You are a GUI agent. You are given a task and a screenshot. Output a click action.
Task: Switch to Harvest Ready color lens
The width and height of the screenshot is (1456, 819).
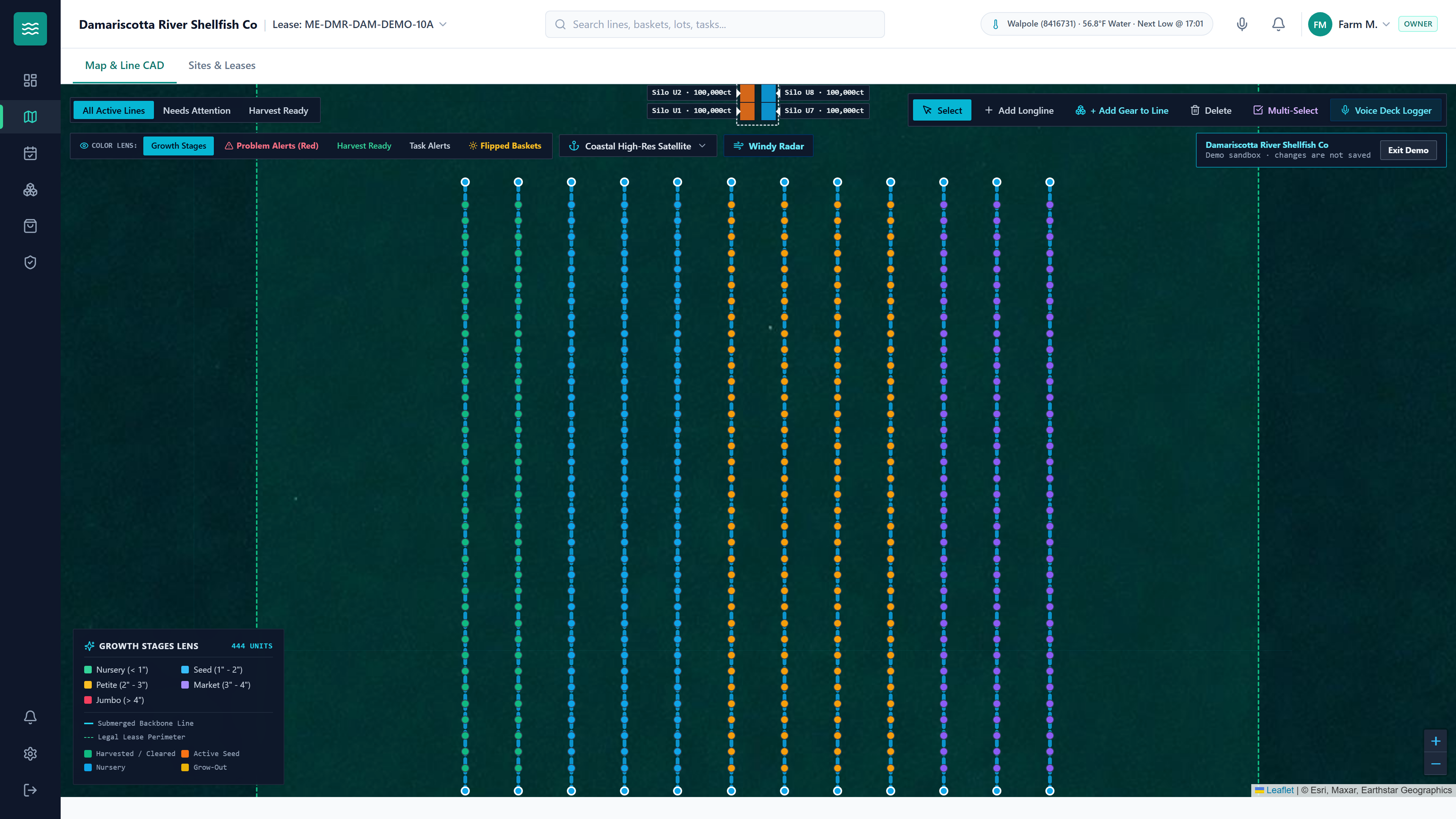364,146
